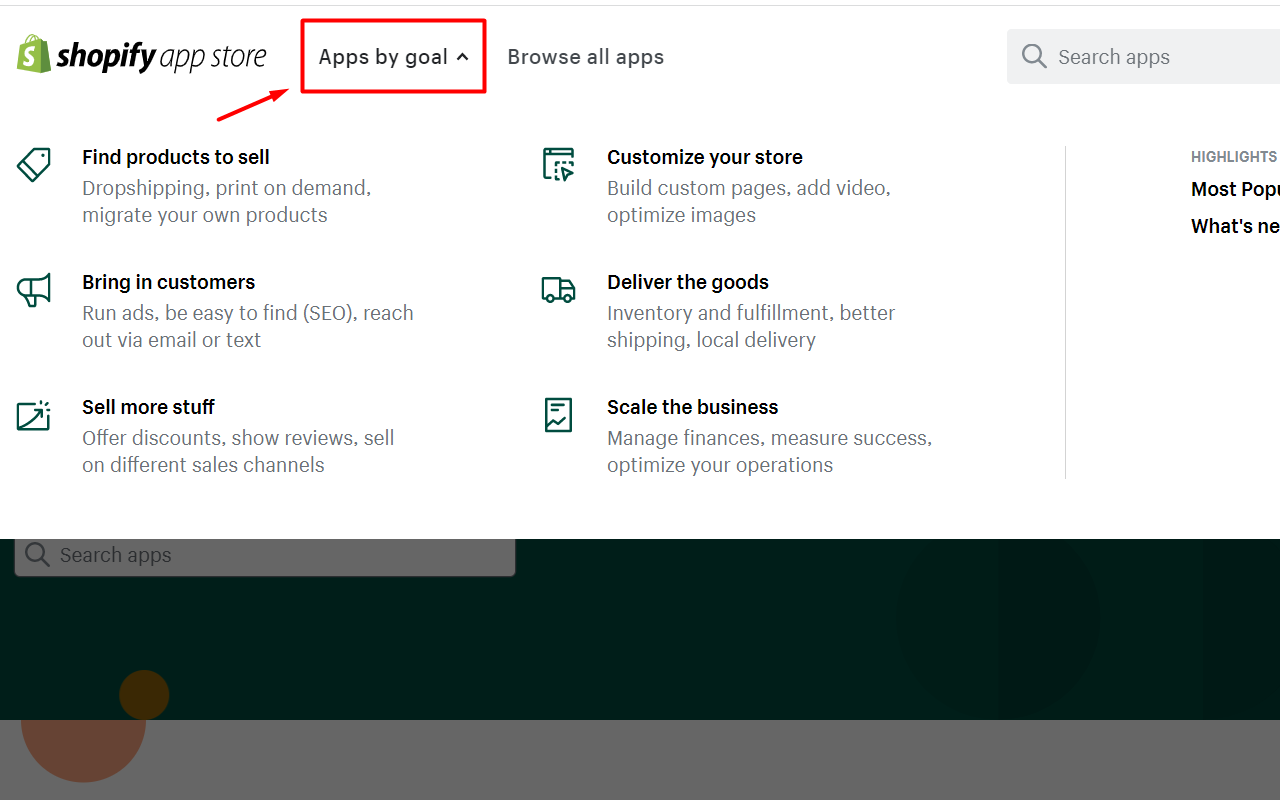The image size is (1280, 800).
Task: Click the magnifying glass in the top search bar
Action: pyautogui.click(x=1034, y=56)
